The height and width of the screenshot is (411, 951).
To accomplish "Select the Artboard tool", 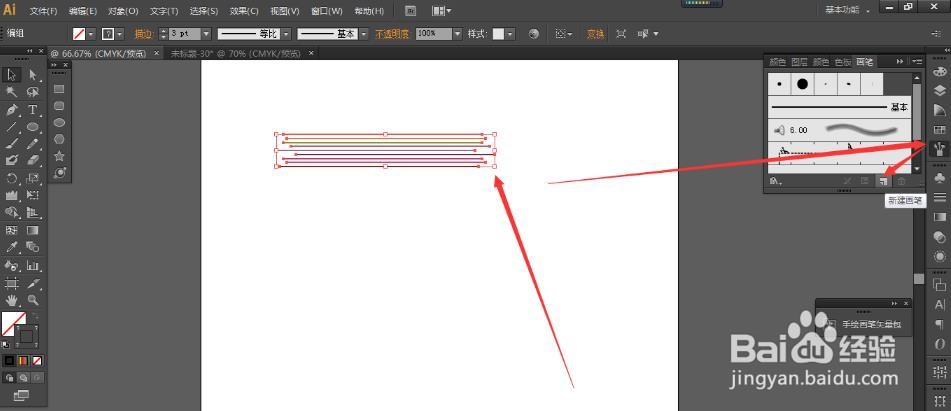I will click(x=12, y=283).
